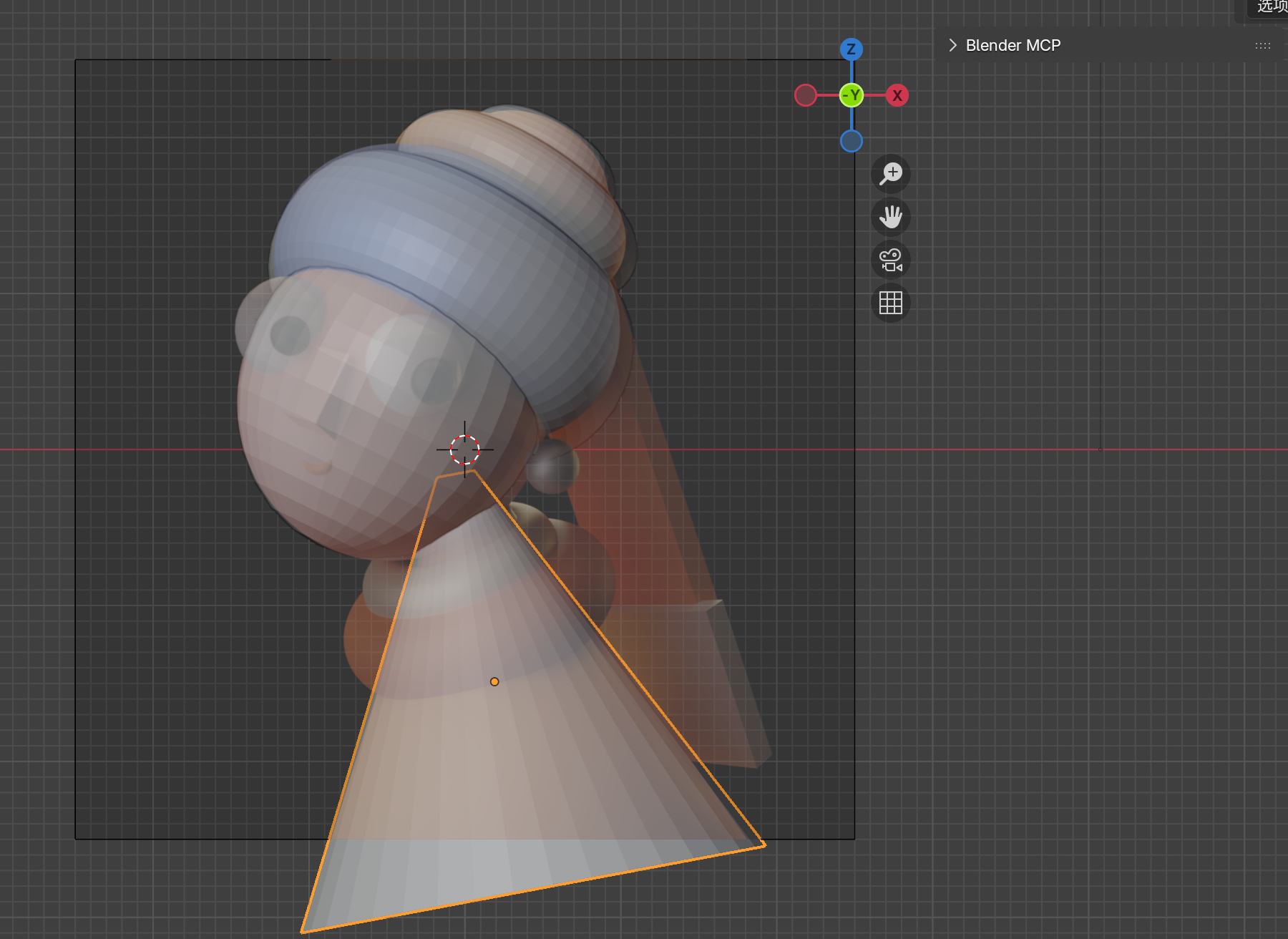Toggle orthographic projection via grid icon
1288x939 pixels.
pyautogui.click(x=889, y=303)
